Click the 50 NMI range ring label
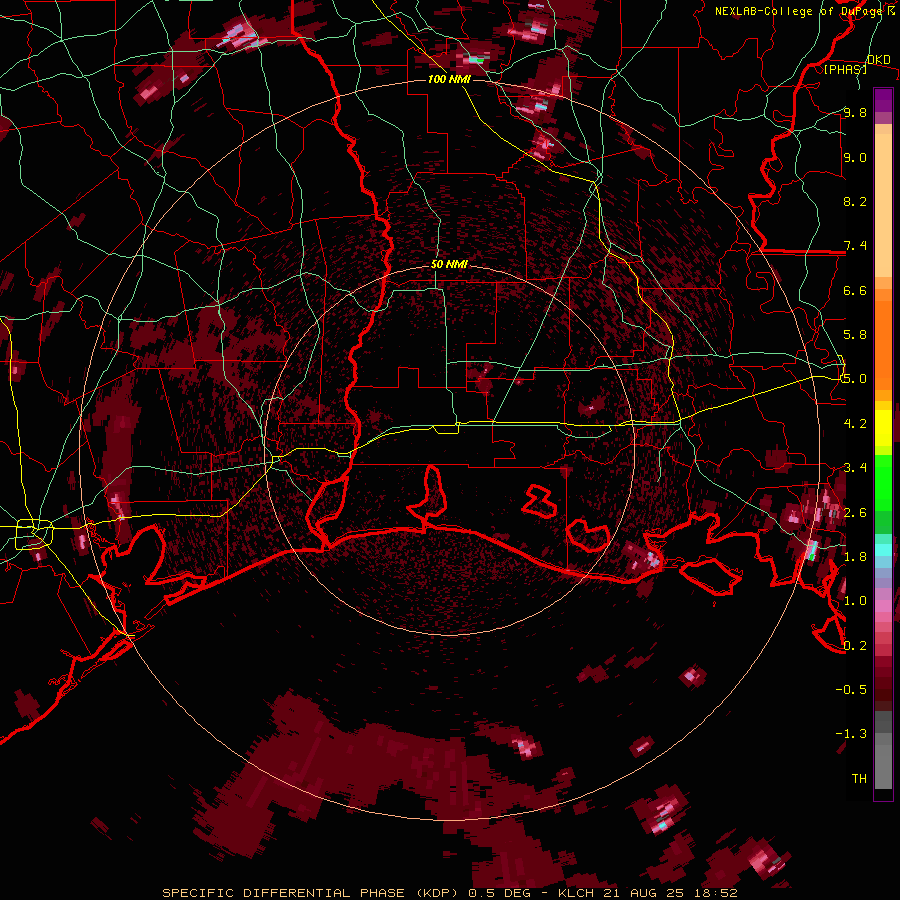The height and width of the screenshot is (900, 900). point(449,264)
